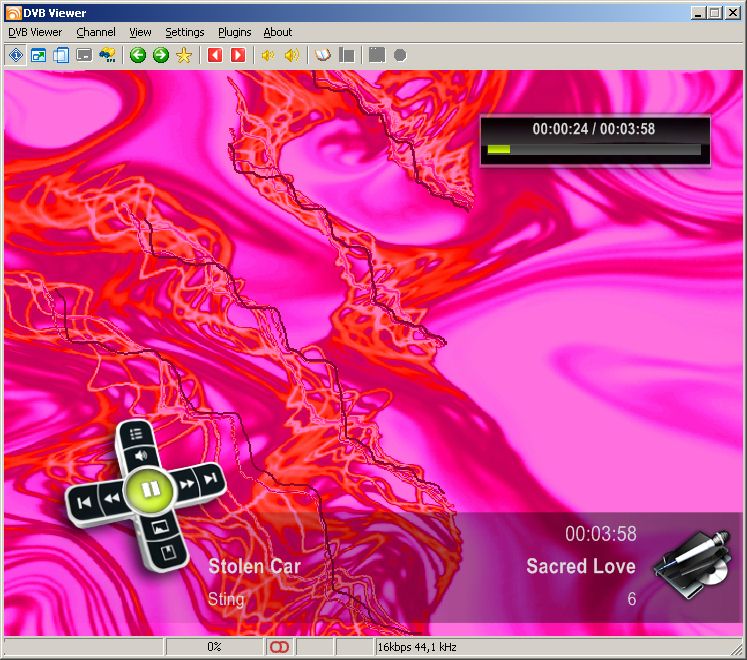Click the binoculars channel scan icon
The width and height of the screenshot is (747, 660).
click(x=107, y=55)
